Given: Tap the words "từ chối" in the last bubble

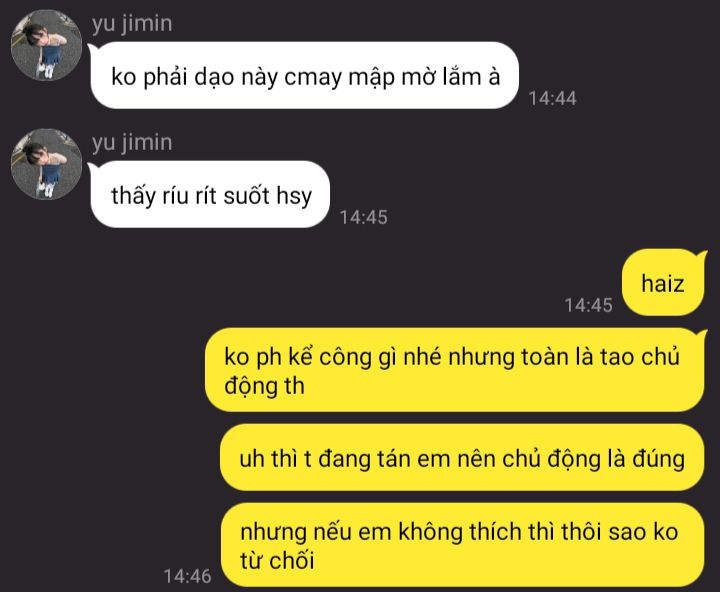Looking at the screenshot, I should pos(277,560).
